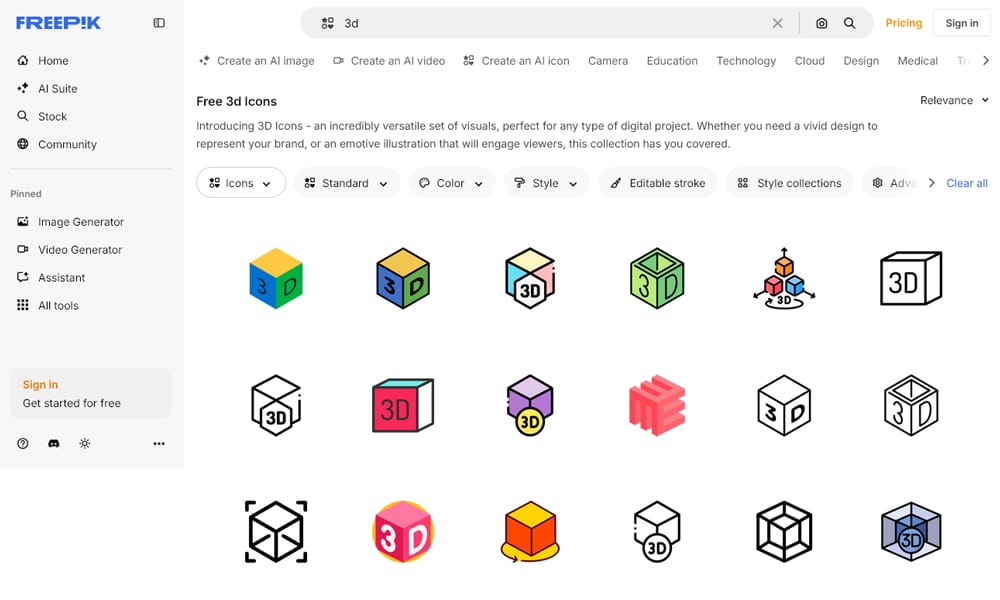Open the Color filter dropdown
This screenshot has height=600, width=1000.
coord(451,183)
